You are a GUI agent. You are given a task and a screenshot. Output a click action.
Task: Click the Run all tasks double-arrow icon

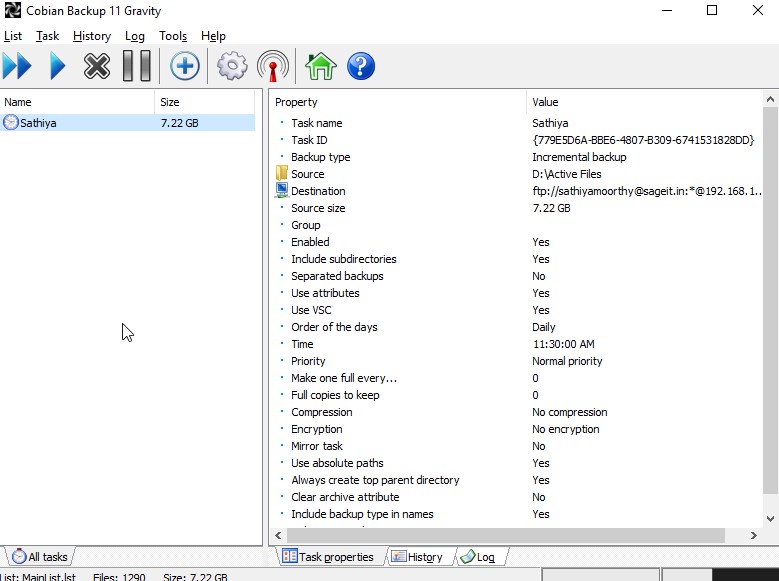click(x=17, y=67)
